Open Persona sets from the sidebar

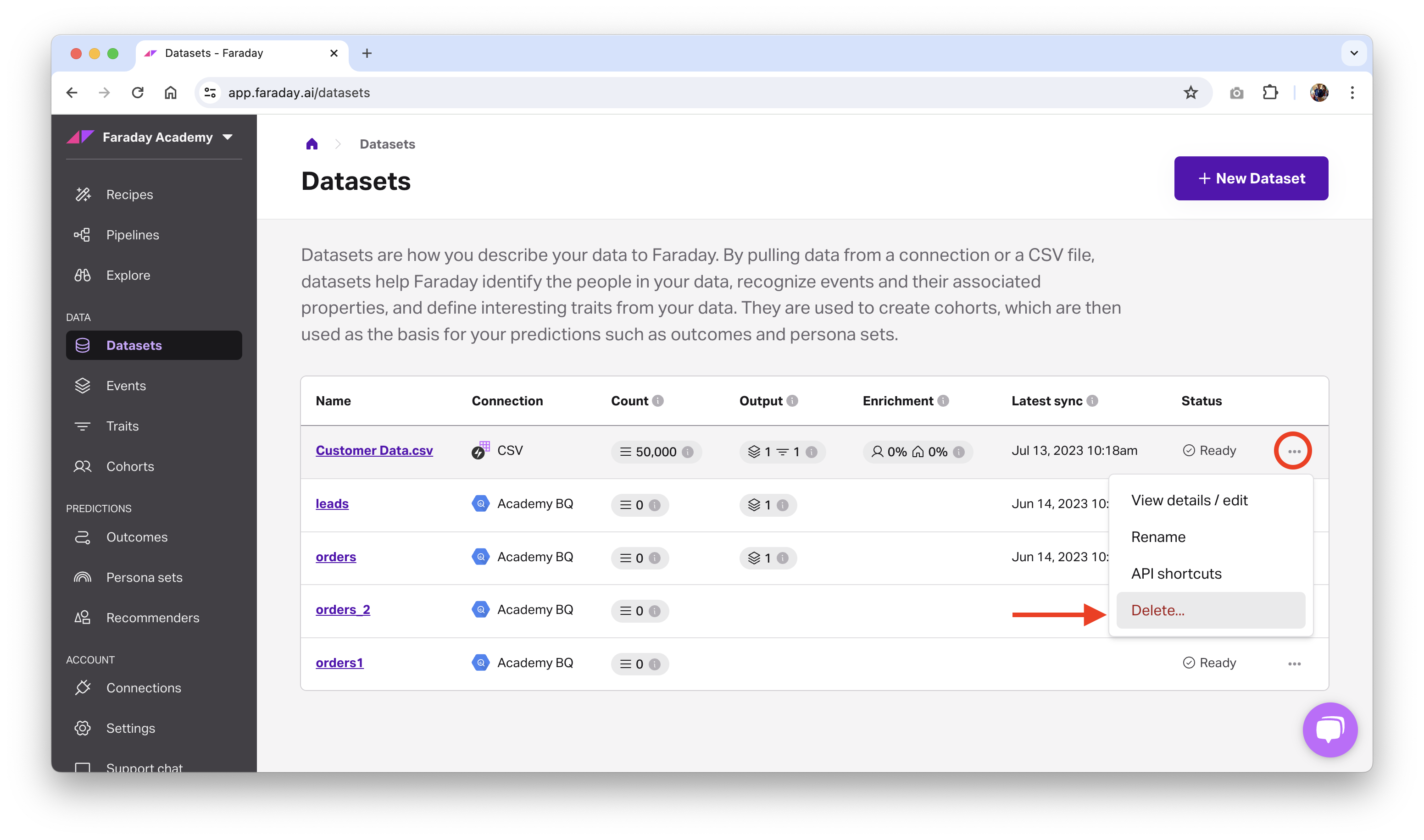83,577
